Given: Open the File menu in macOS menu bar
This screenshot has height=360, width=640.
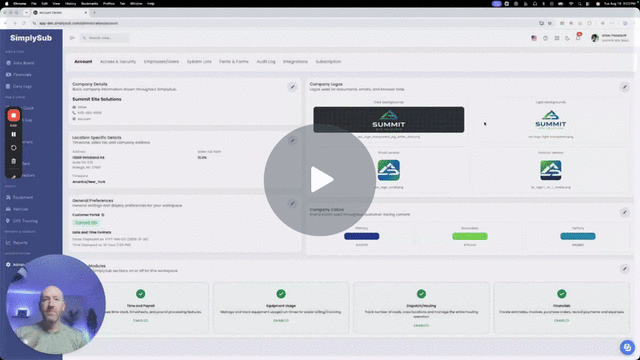Looking at the screenshot, I should tap(34, 3).
